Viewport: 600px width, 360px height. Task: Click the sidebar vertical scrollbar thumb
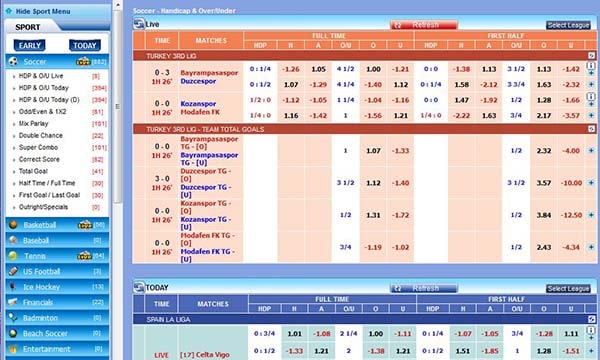[x=118, y=107]
